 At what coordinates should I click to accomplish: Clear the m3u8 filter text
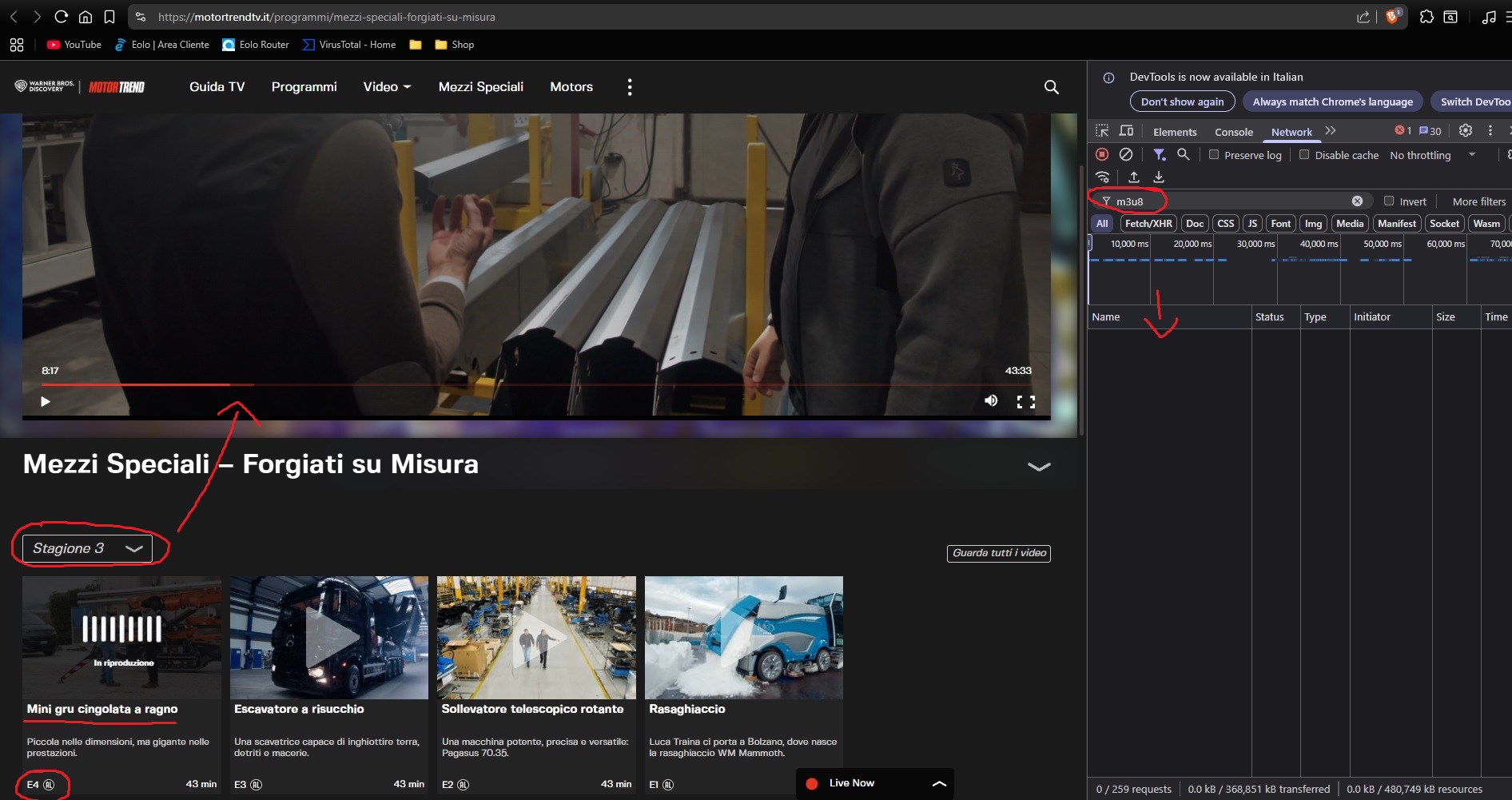pos(1357,201)
